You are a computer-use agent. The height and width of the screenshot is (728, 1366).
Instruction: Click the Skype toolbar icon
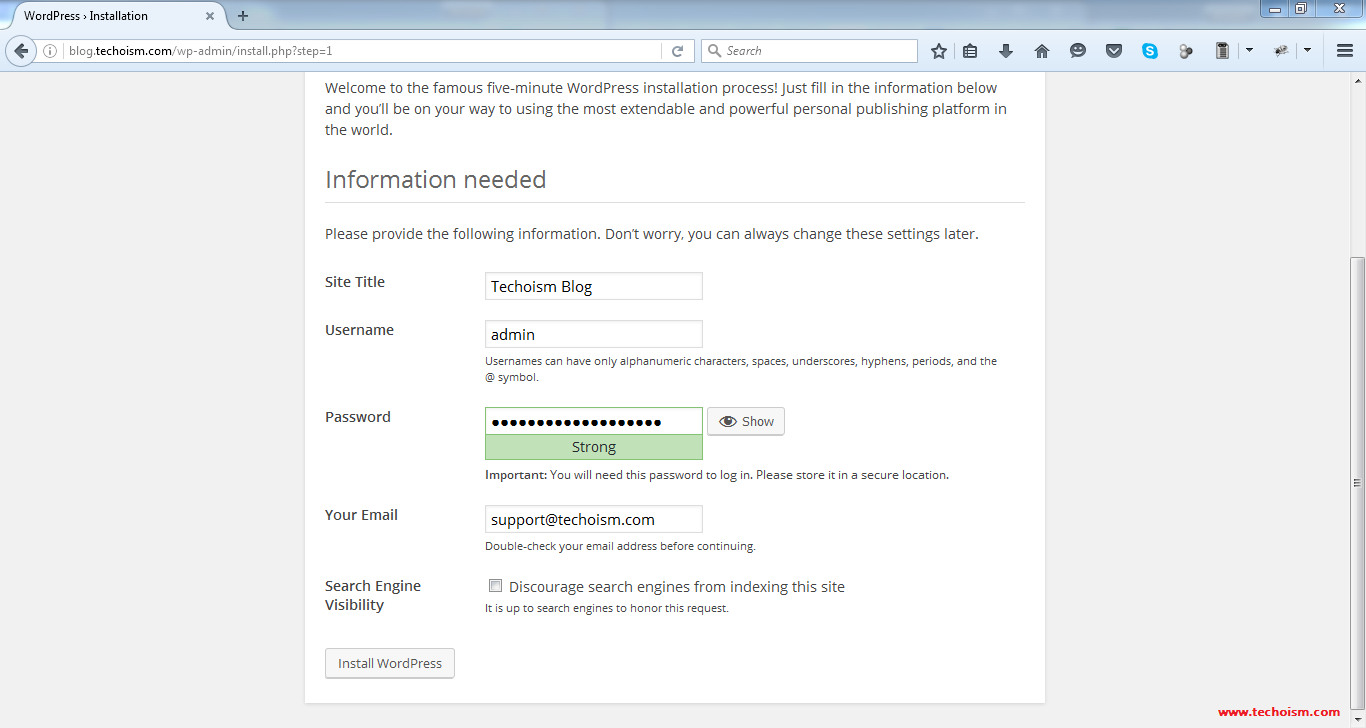click(1150, 51)
